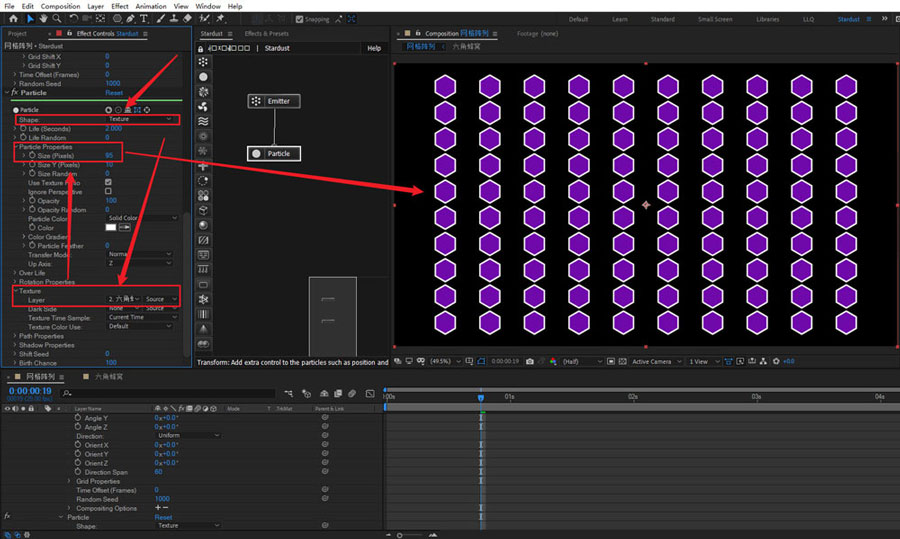Uncheck Use Texture Ratio checkbox
The height and width of the screenshot is (539, 900).
pyautogui.click(x=108, y=182)
